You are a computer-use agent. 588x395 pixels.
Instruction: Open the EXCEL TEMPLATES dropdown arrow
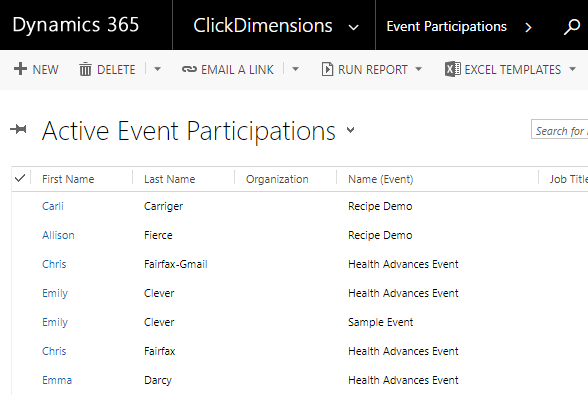pos(572,69)
